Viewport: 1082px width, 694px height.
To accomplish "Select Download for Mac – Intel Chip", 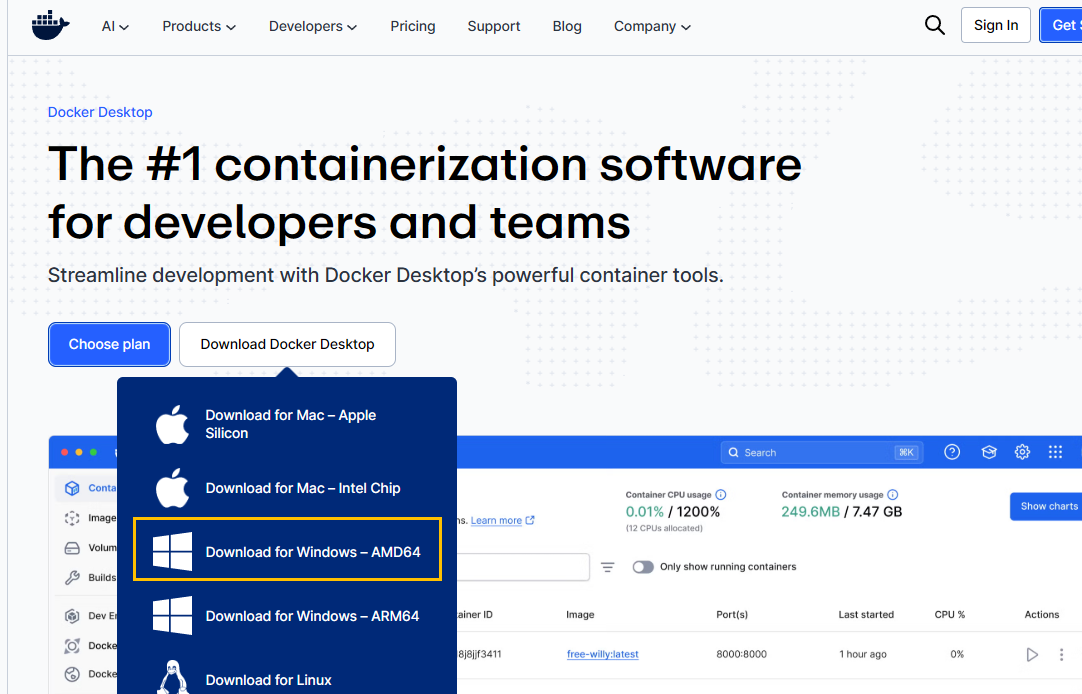I will pos(303,488).
